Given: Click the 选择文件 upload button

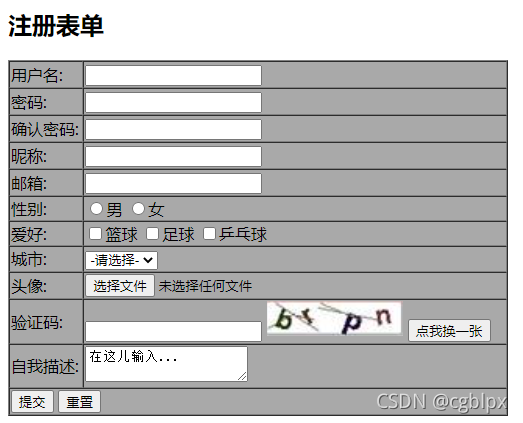Looking at the screenshot, I should coord(120,286).
